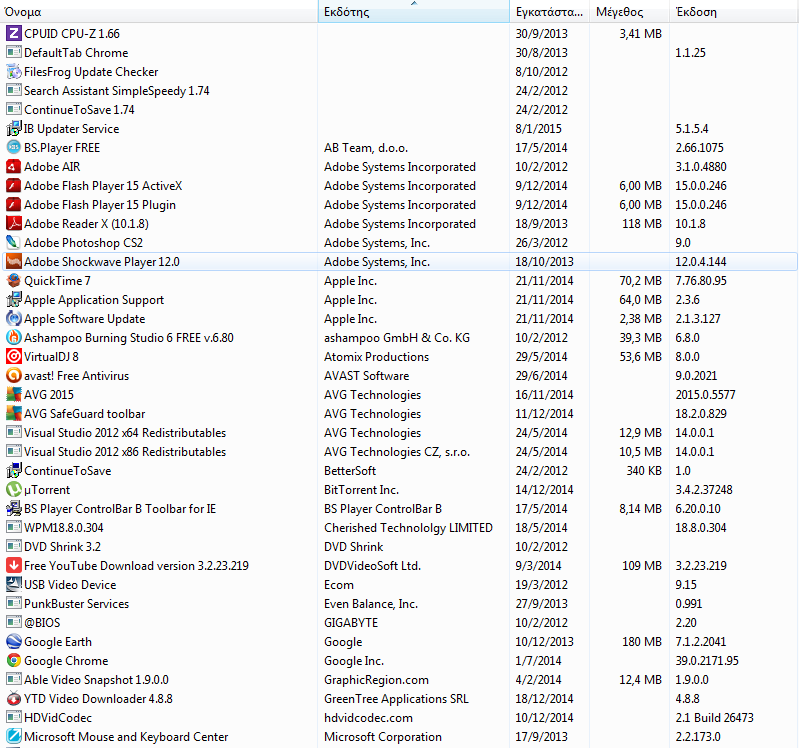The image size is (799, 748).
Task: Click the USB Video Device icon
Action: 14,585
